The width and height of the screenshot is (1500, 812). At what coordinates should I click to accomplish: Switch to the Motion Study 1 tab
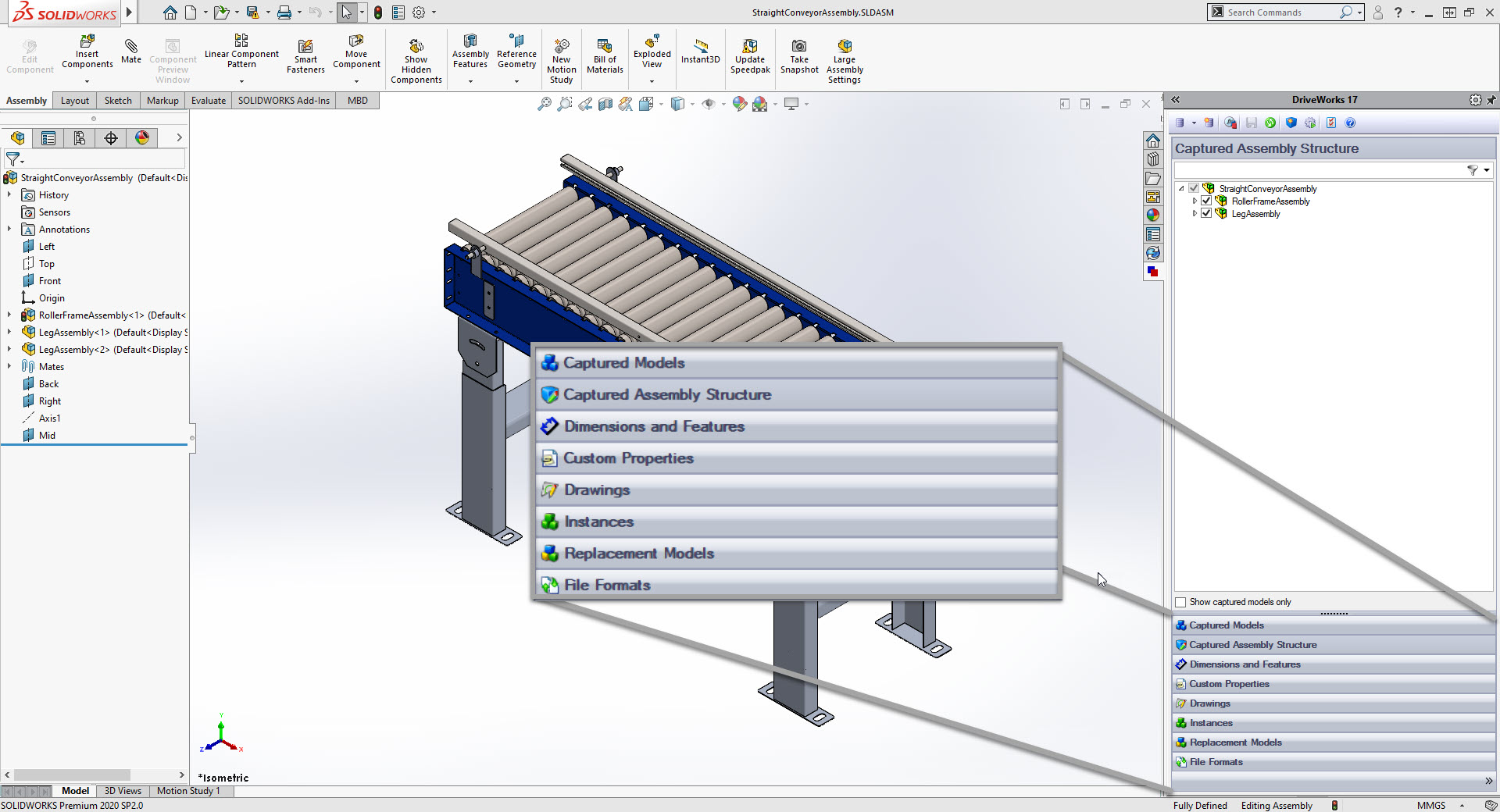(188, 791)
